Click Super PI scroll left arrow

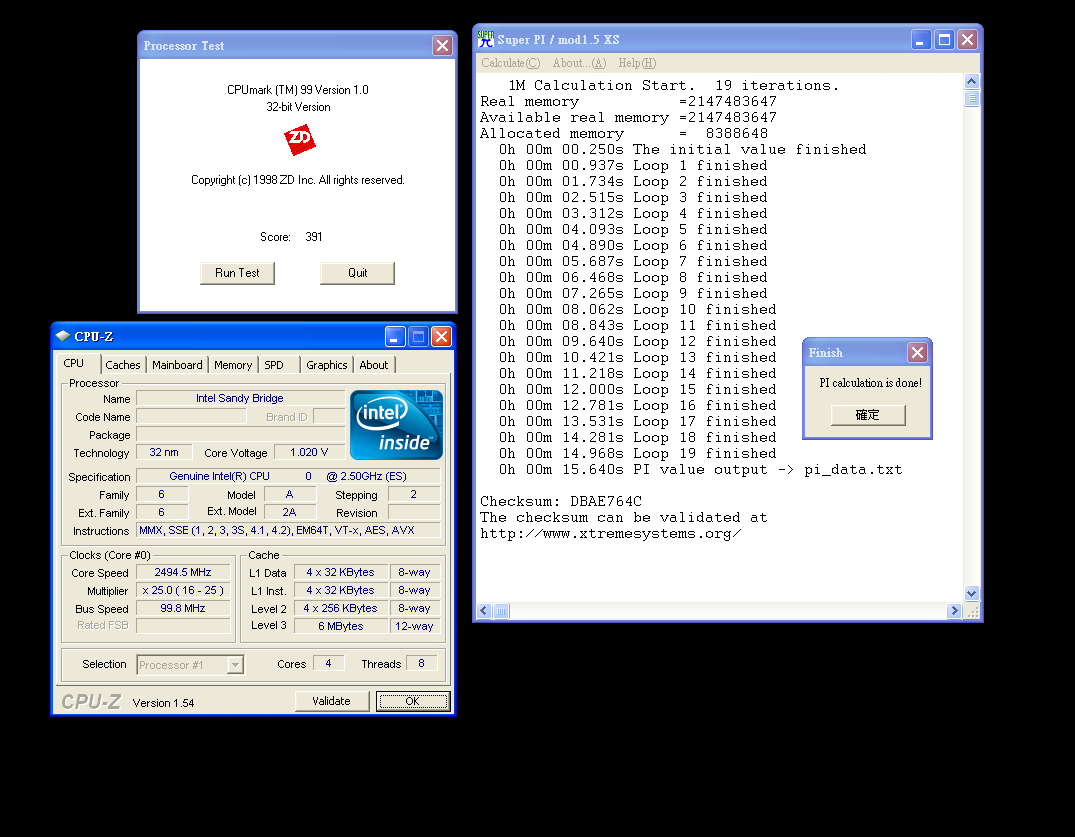[484, 611]
